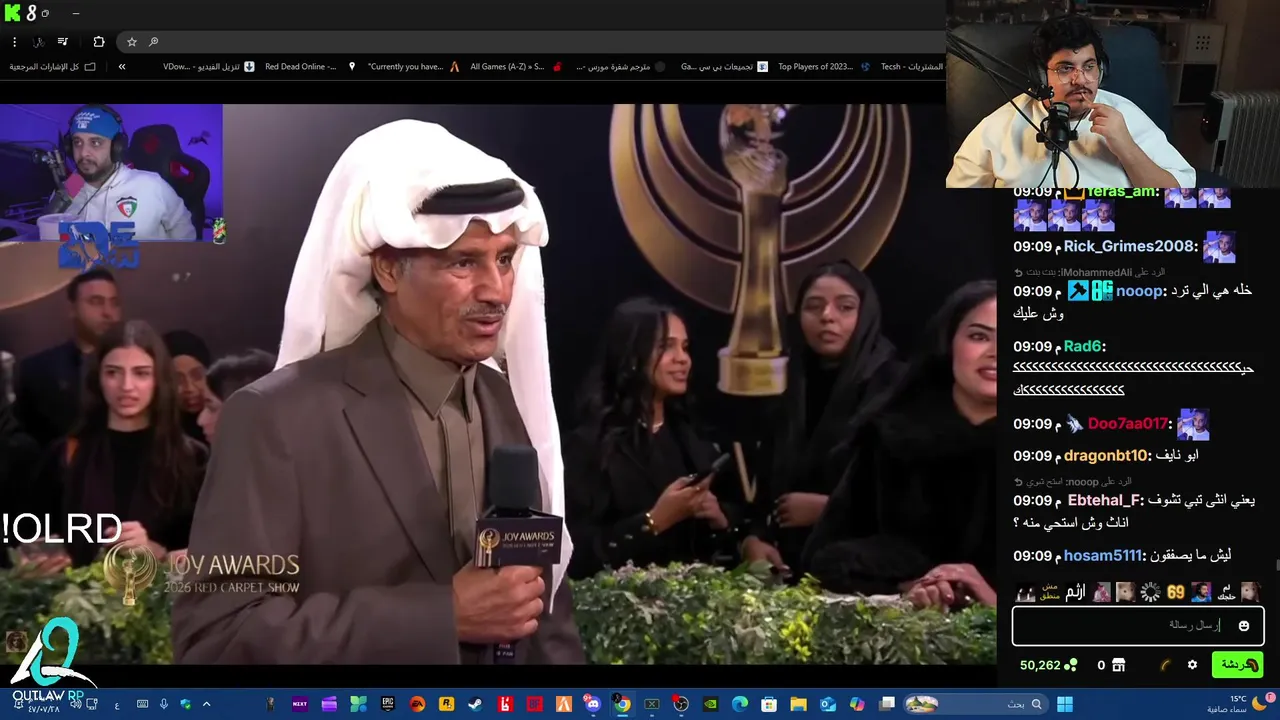Open chat settings gear icon
Image resolution: width=1280 pixels, height=720 pixels.
pyautogui.click(x=1192, y=665)
